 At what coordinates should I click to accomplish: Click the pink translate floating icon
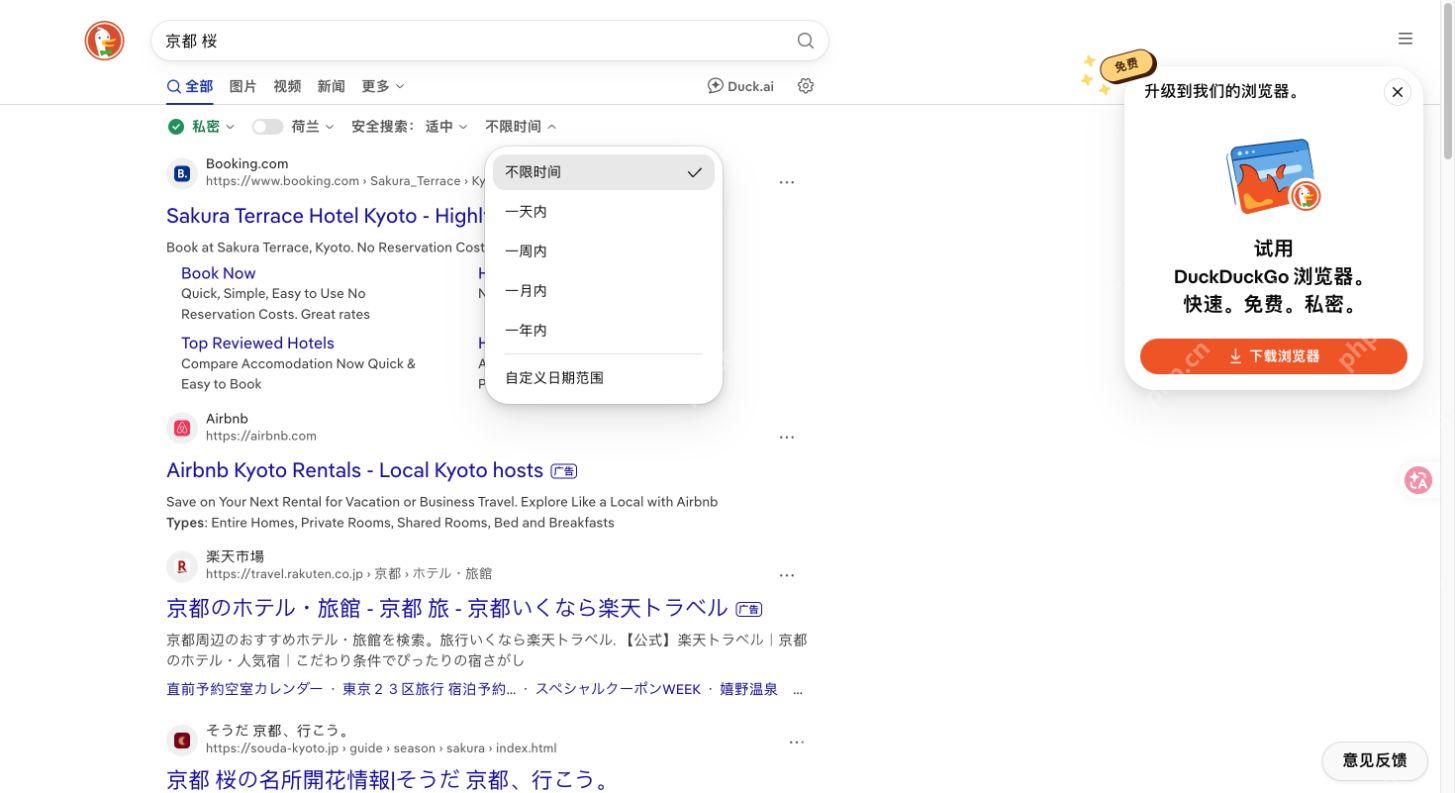tap(1418, 480)
